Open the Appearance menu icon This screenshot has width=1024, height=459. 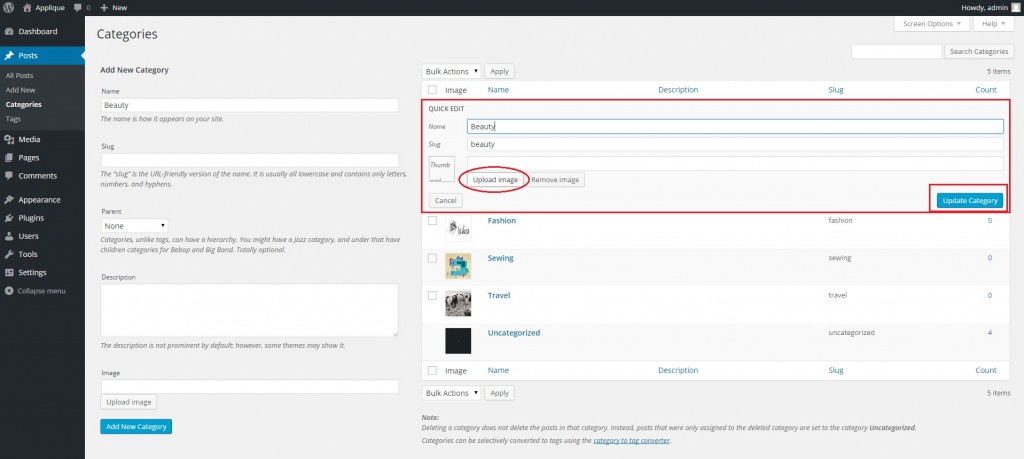(9, 199)
